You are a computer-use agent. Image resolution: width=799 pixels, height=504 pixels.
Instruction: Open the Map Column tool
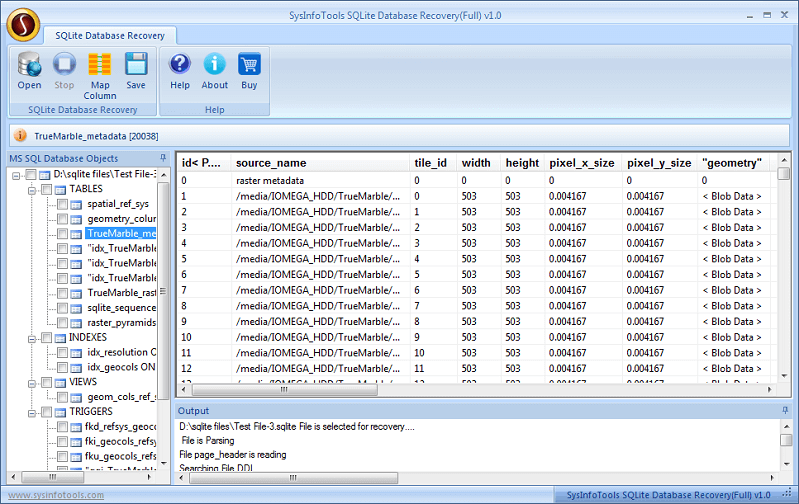[x=100, y=76]
